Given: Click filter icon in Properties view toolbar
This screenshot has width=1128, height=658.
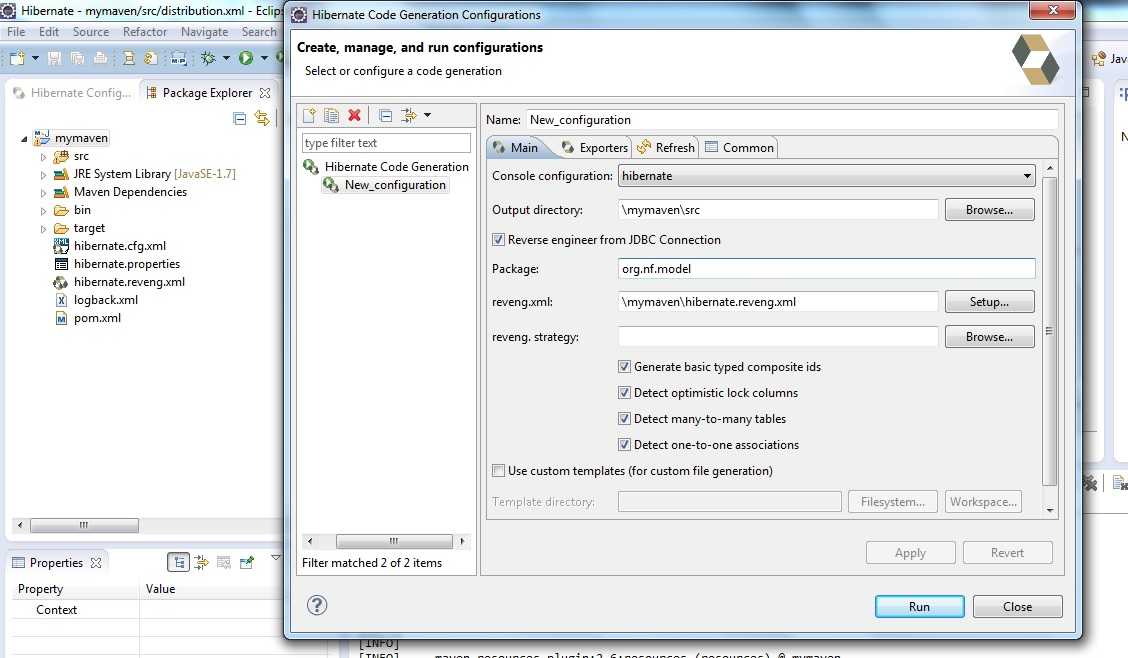Looking at the screenshot, I should (201, 562).
